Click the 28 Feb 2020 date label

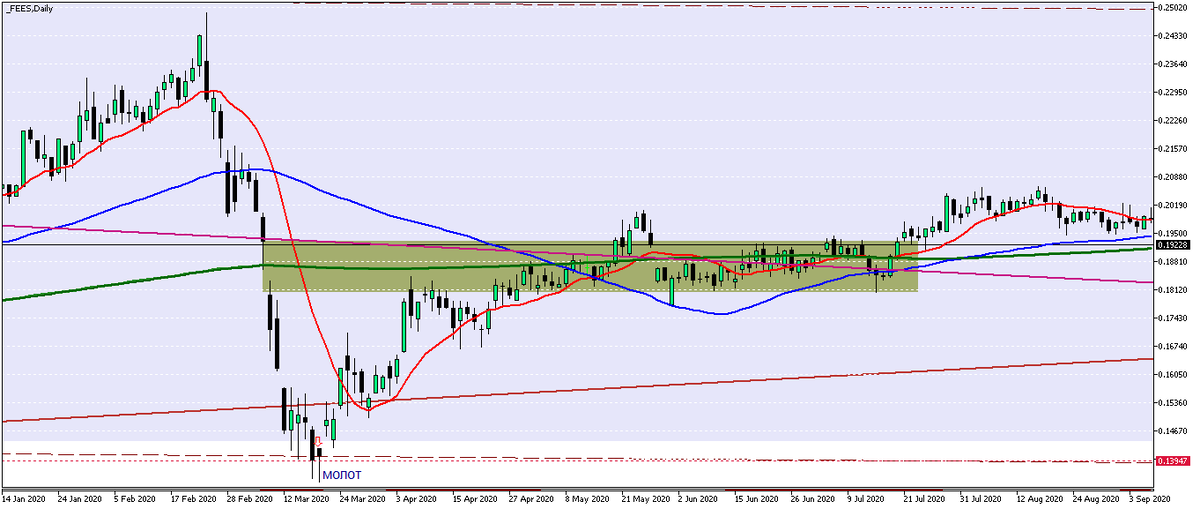(x=252, y=497)
